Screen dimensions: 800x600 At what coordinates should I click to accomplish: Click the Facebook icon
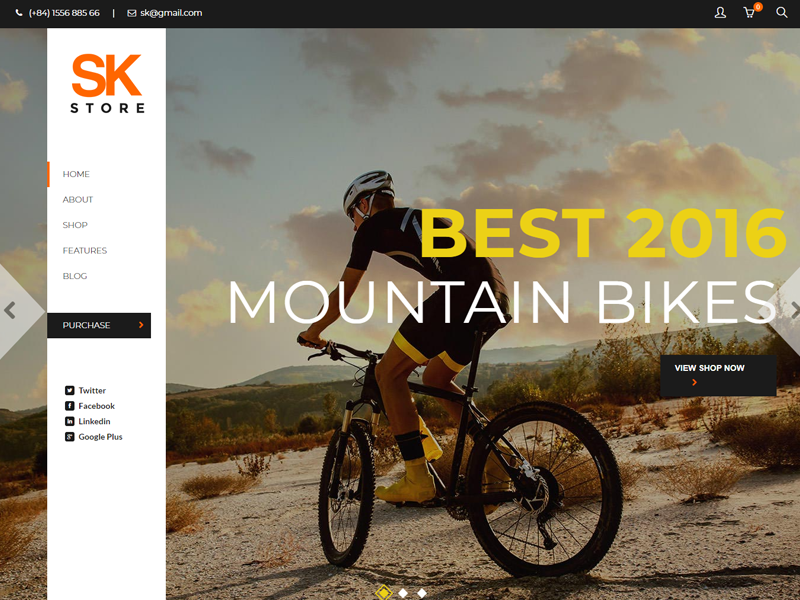pyautogui.click(x=69, y=406)
